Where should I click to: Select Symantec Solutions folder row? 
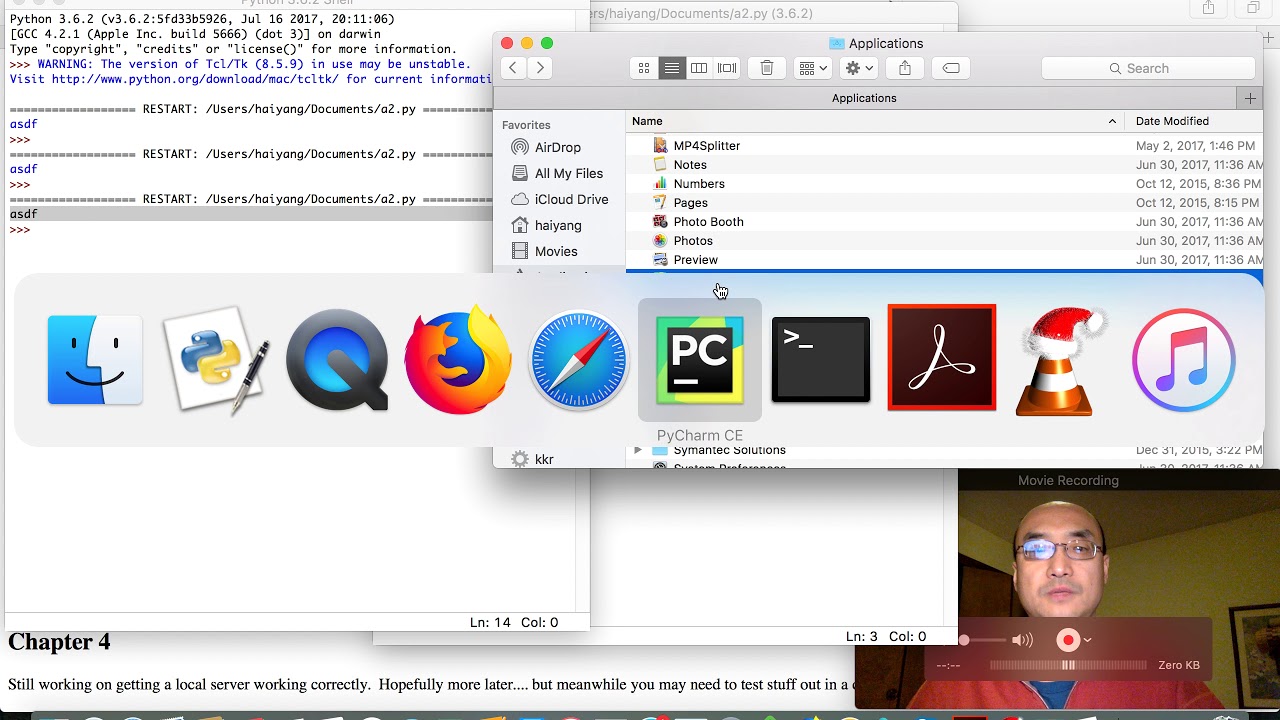coord(945,450)
